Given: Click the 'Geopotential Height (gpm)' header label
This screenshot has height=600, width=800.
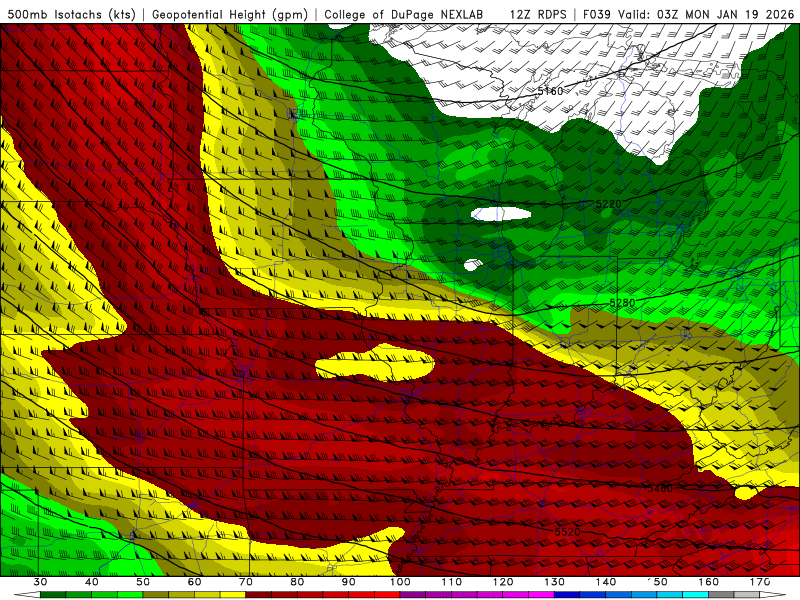Looking at the screenshot, I should [230, 14].
